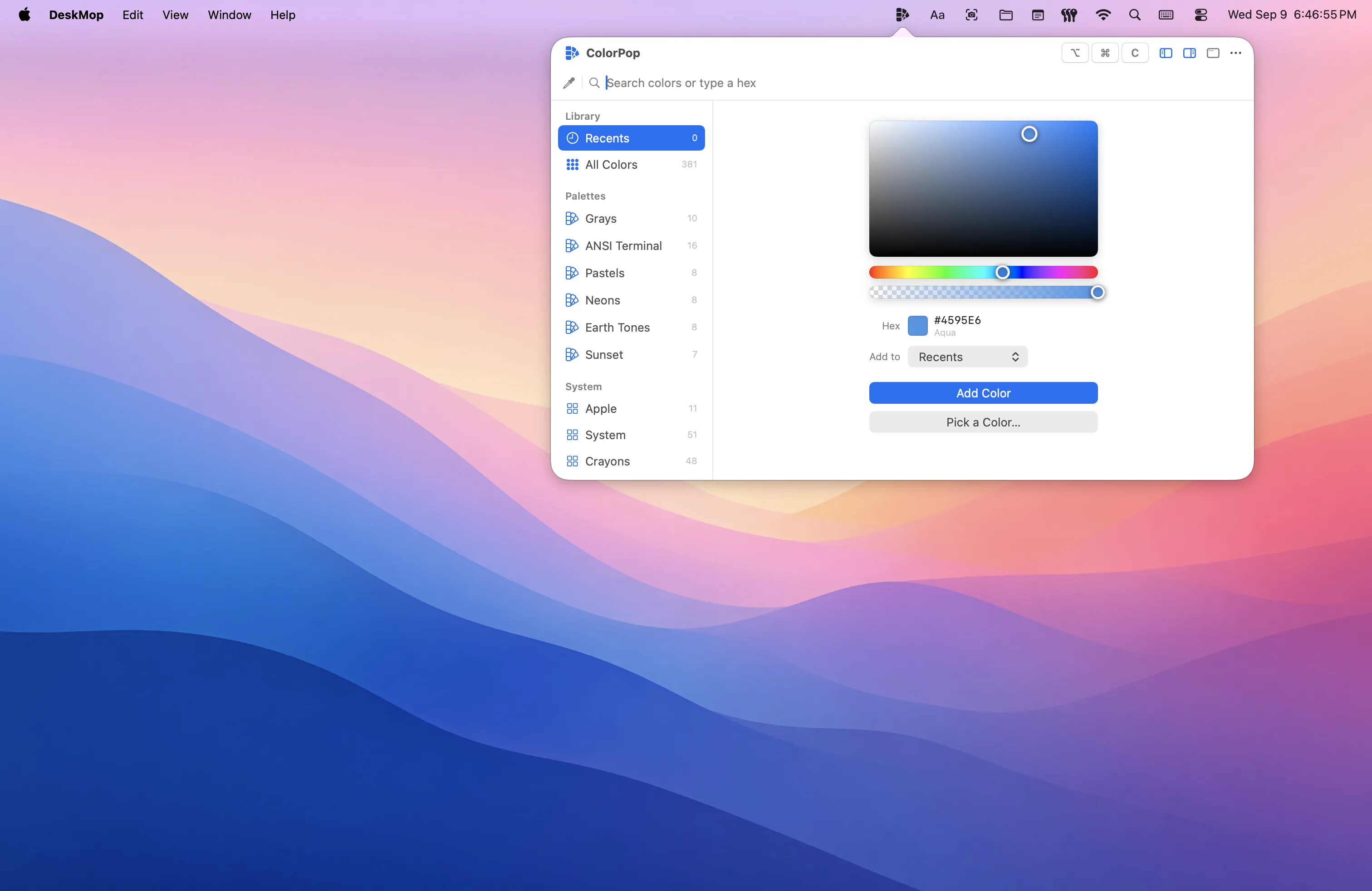1372x891 pixels.
Task: Toggle the right sidebar layout icon
Action: click(1189, 53)
